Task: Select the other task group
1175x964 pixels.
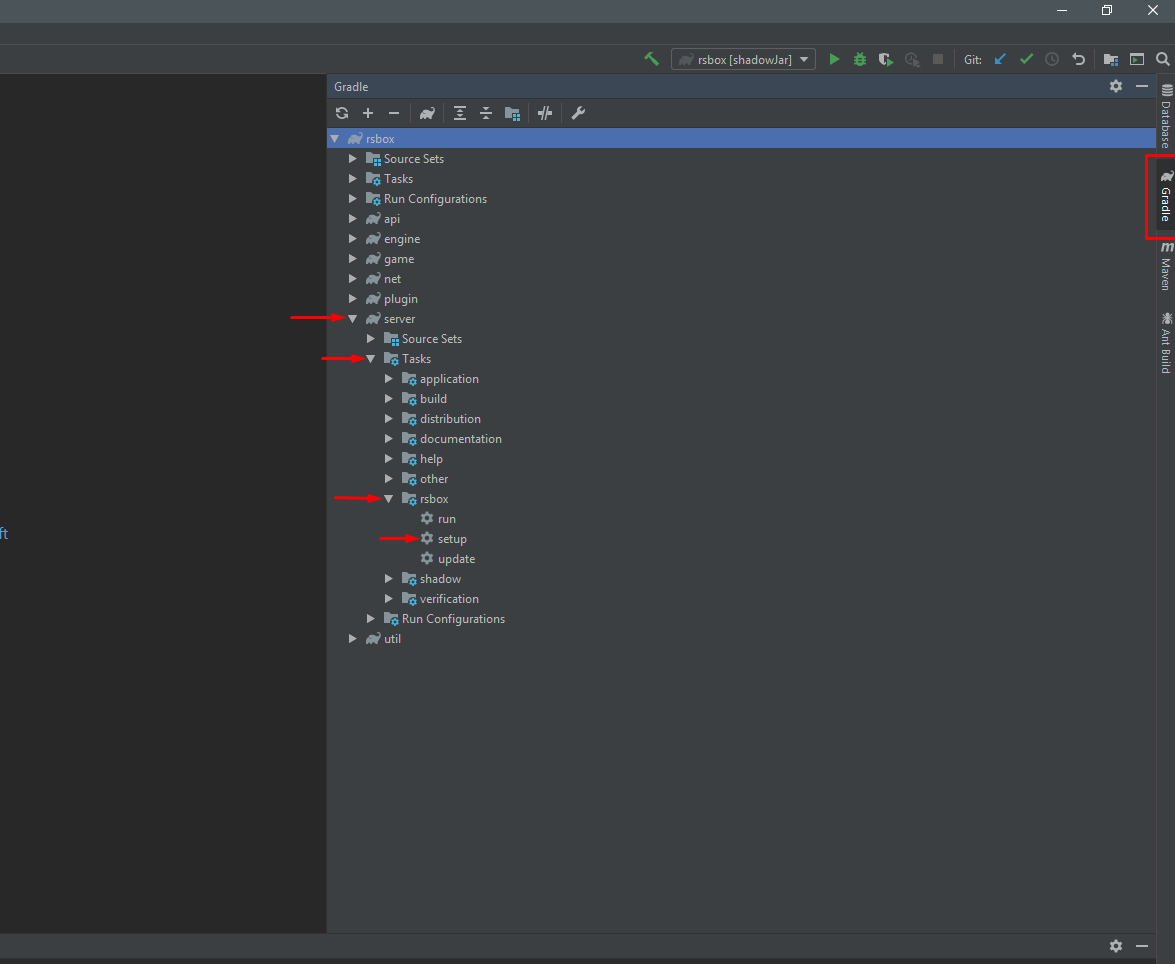Action: [434, 479]
